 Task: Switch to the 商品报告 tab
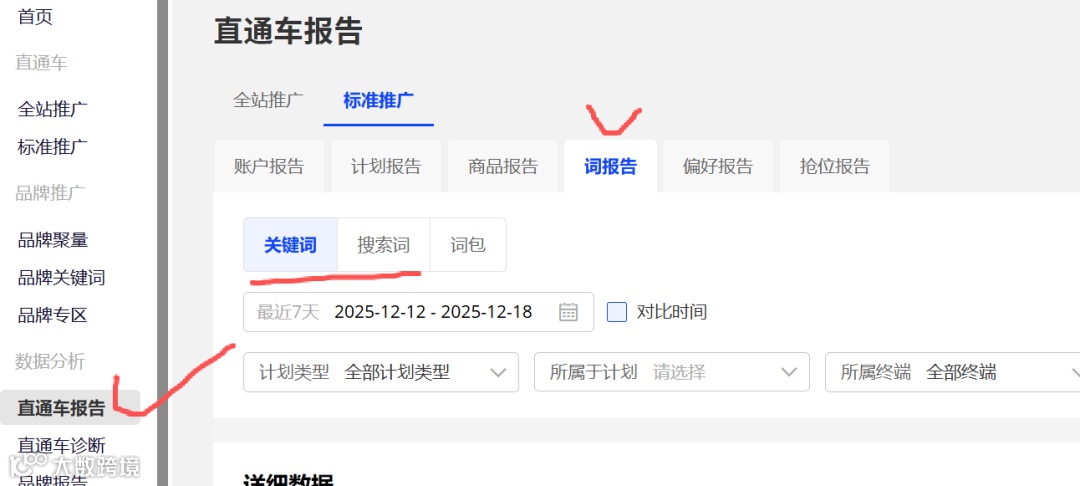503,167
